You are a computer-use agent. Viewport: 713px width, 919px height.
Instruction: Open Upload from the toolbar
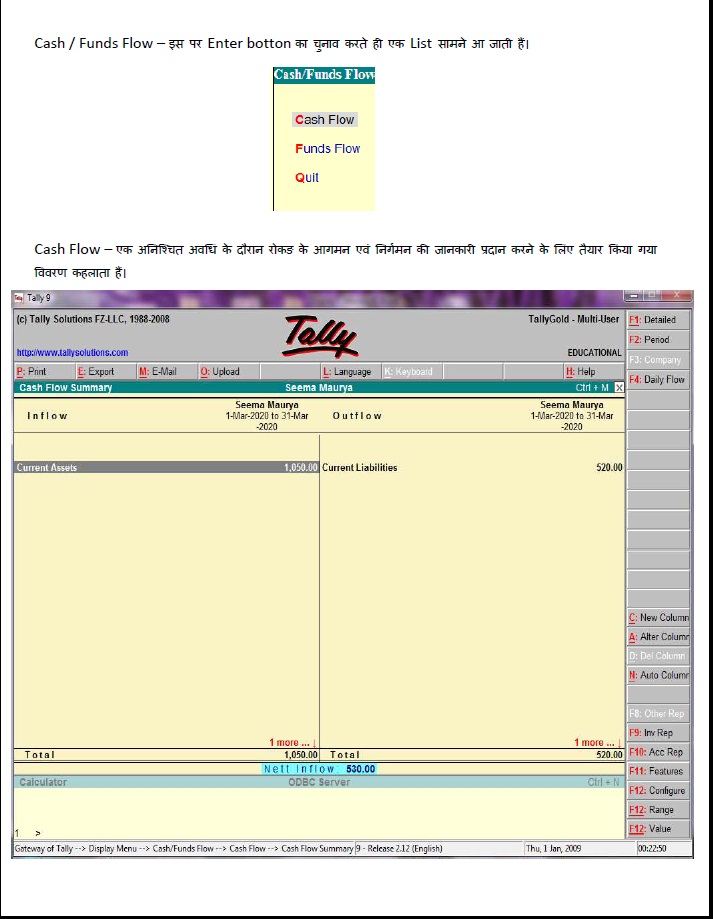coord(220,372)
